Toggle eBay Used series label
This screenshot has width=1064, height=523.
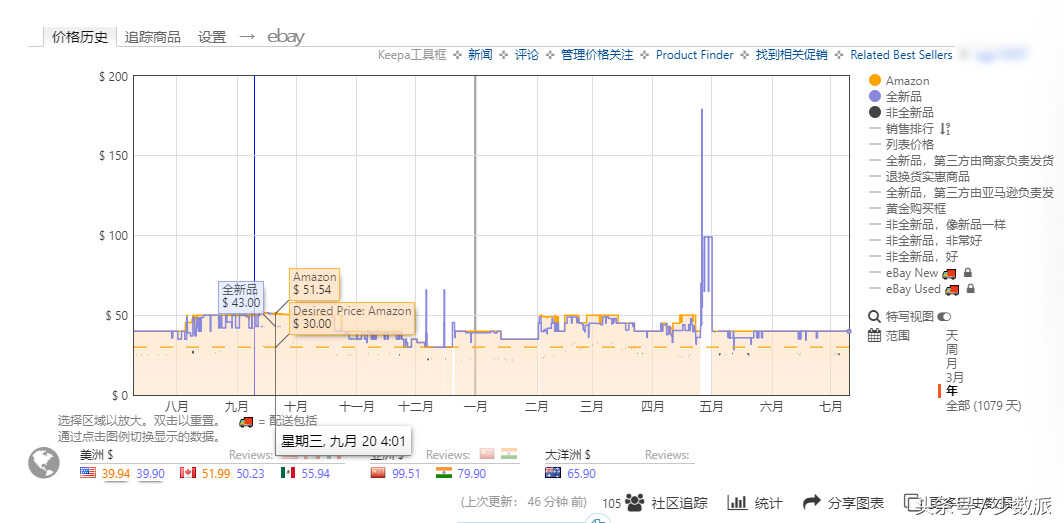pyautogui.click(x=913, y=290)
